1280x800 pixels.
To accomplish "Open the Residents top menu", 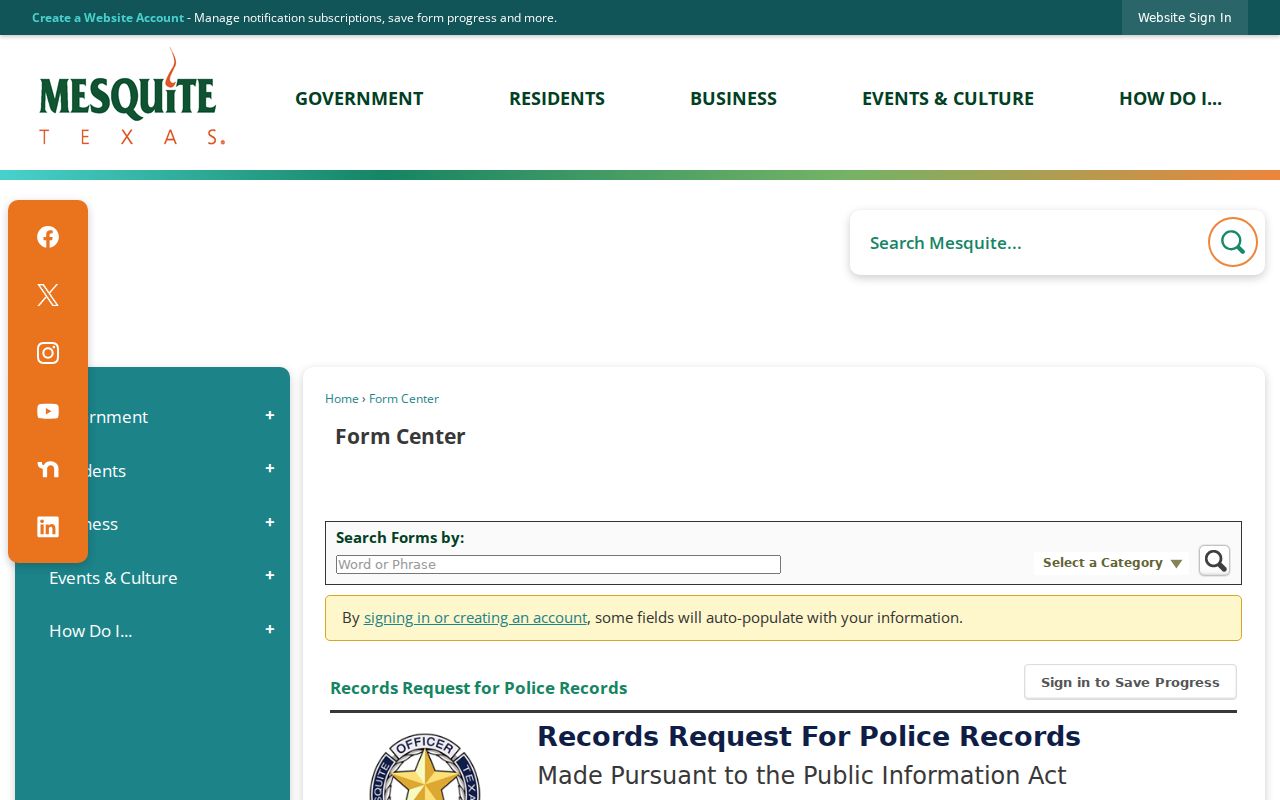I will (x=557, y=98).
